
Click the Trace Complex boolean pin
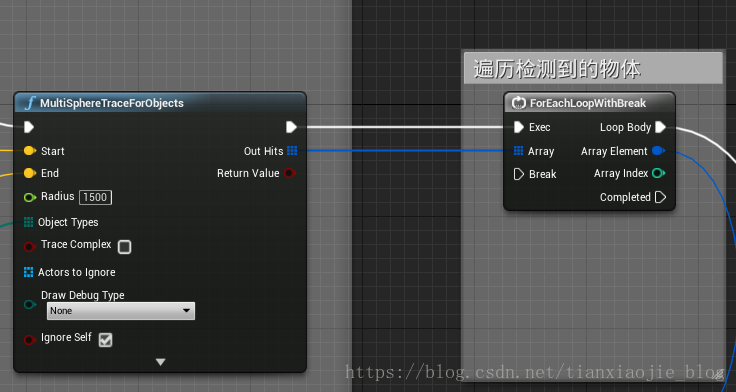(30, 246)
